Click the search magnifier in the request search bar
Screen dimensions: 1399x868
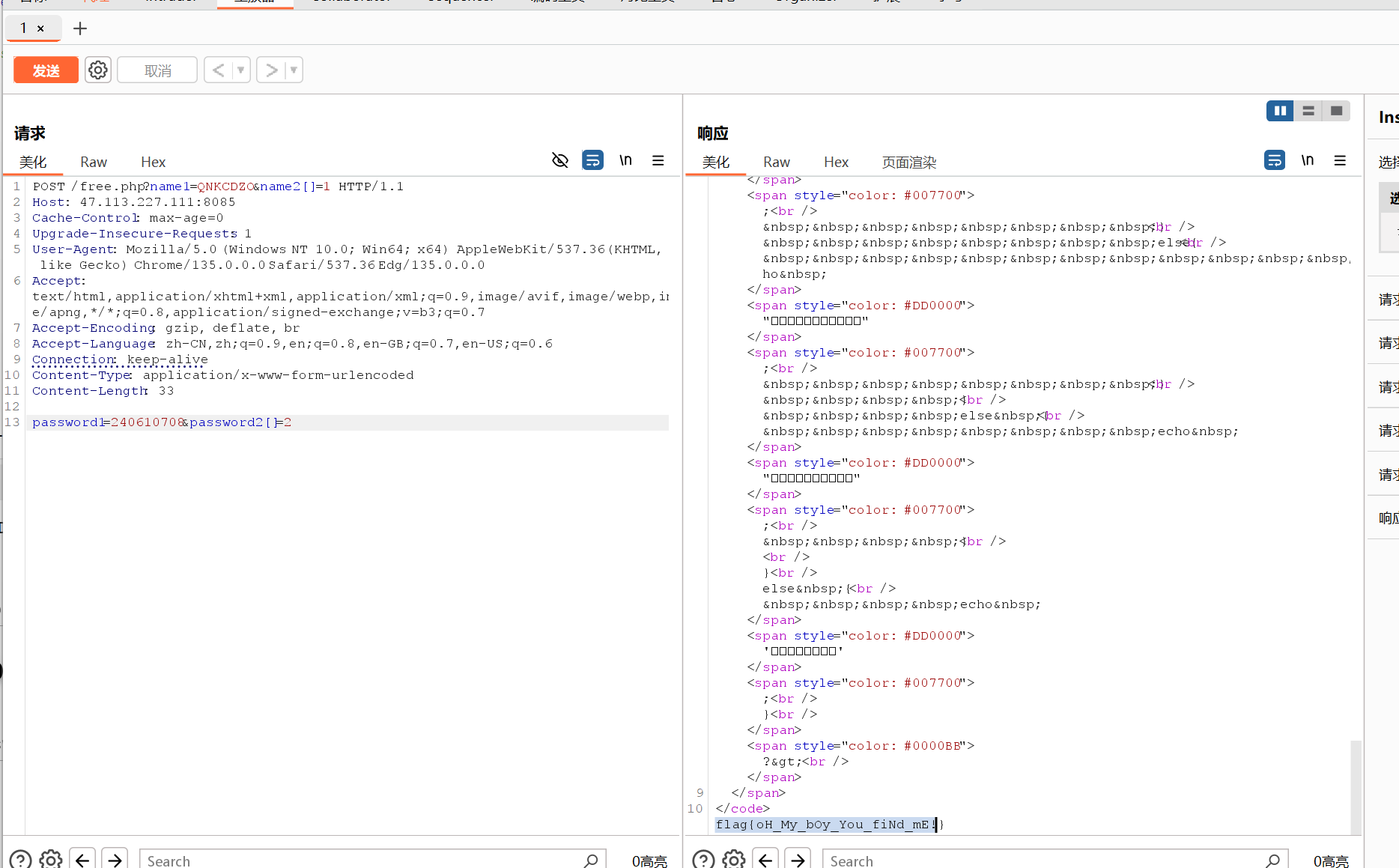[591, 859]
